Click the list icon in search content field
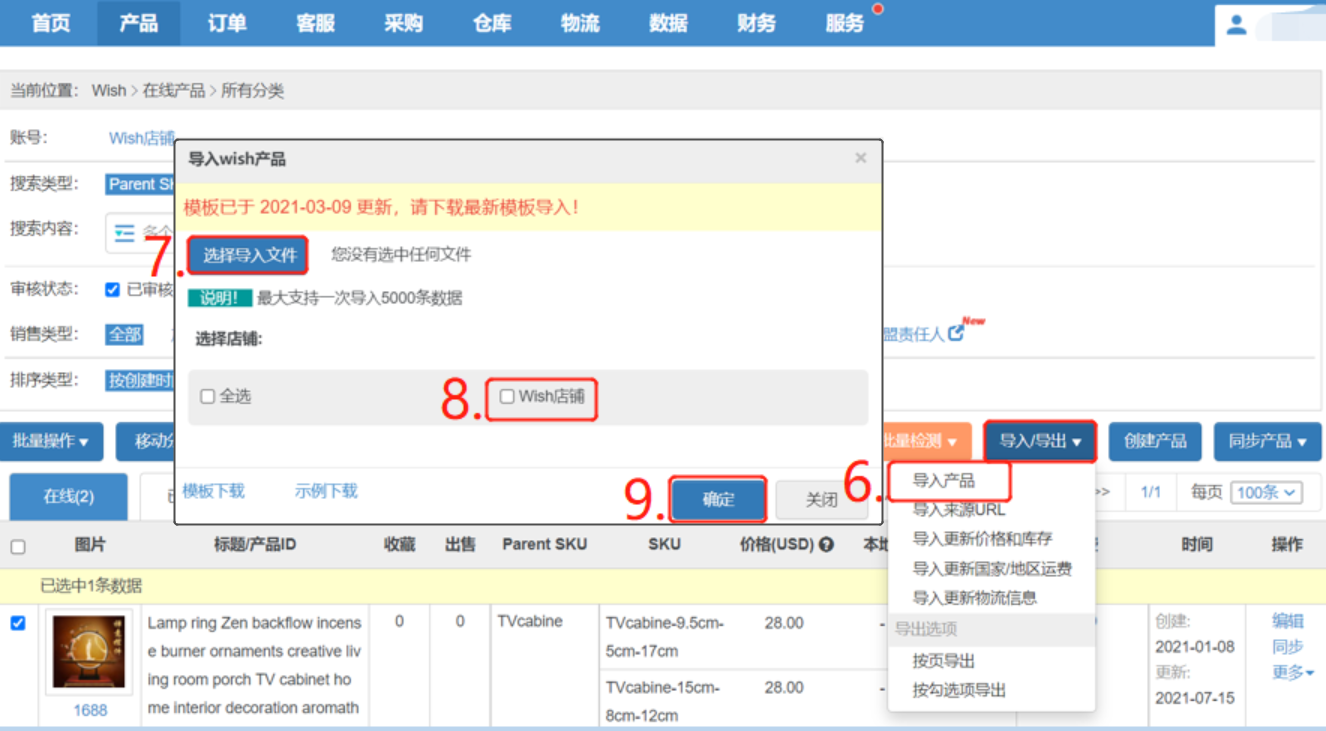This screenshot has height=731, width=1326. tap(124, 233)
